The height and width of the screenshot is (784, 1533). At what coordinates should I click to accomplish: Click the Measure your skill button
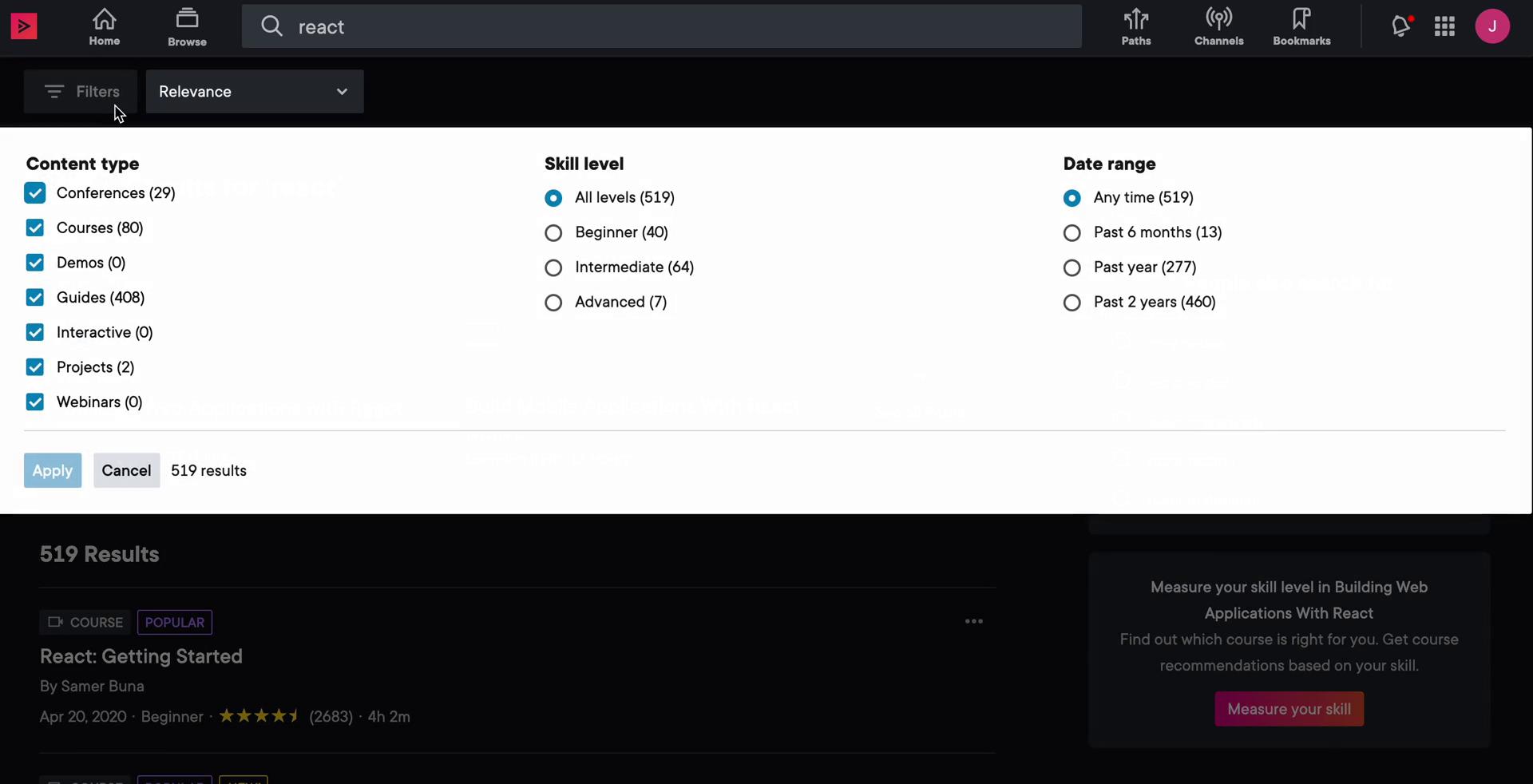click(x=1289, y=709)
